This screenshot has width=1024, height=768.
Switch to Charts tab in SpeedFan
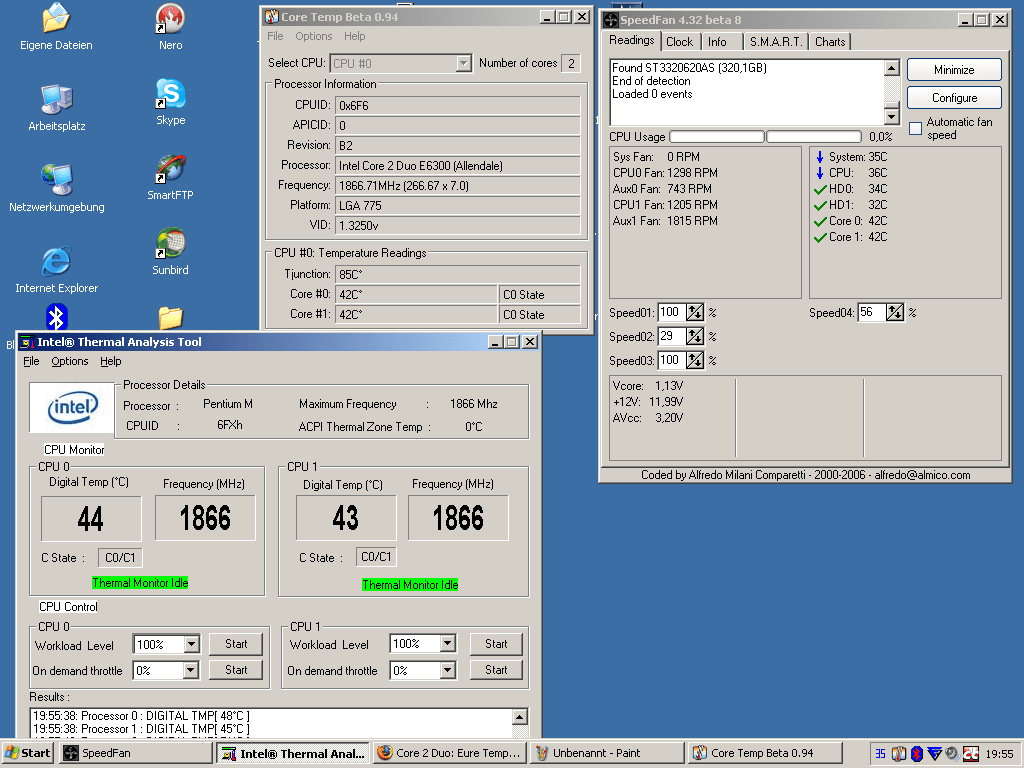[x=830, y=42]
